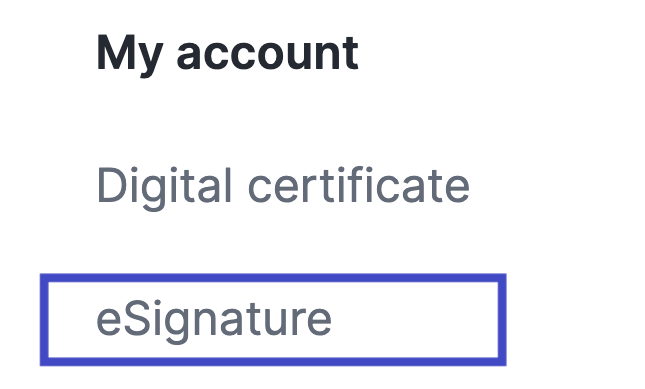Select Digital certificate in sidebar
645x389 pixels.
point(283,187)
